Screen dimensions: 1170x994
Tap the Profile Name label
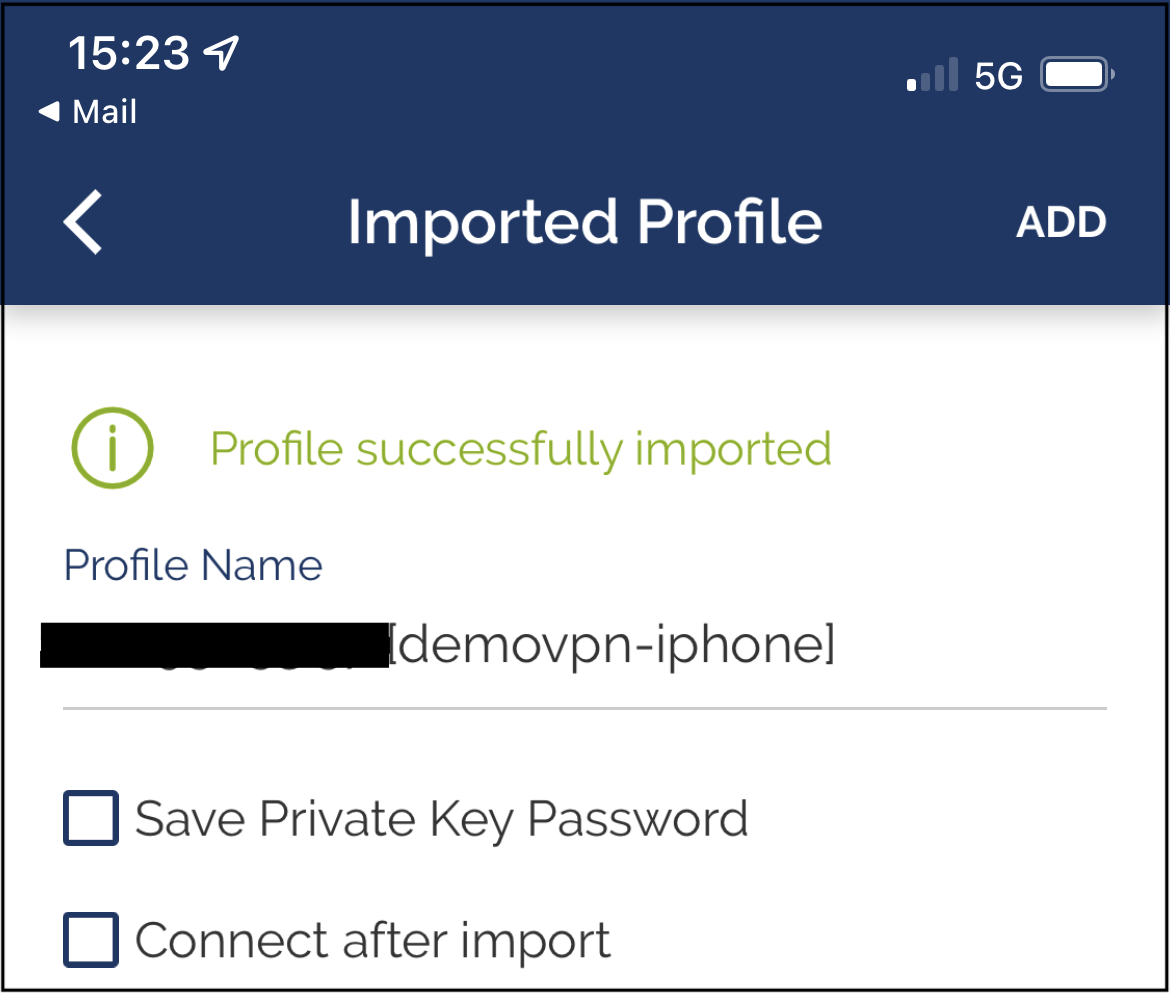point(193,565)
